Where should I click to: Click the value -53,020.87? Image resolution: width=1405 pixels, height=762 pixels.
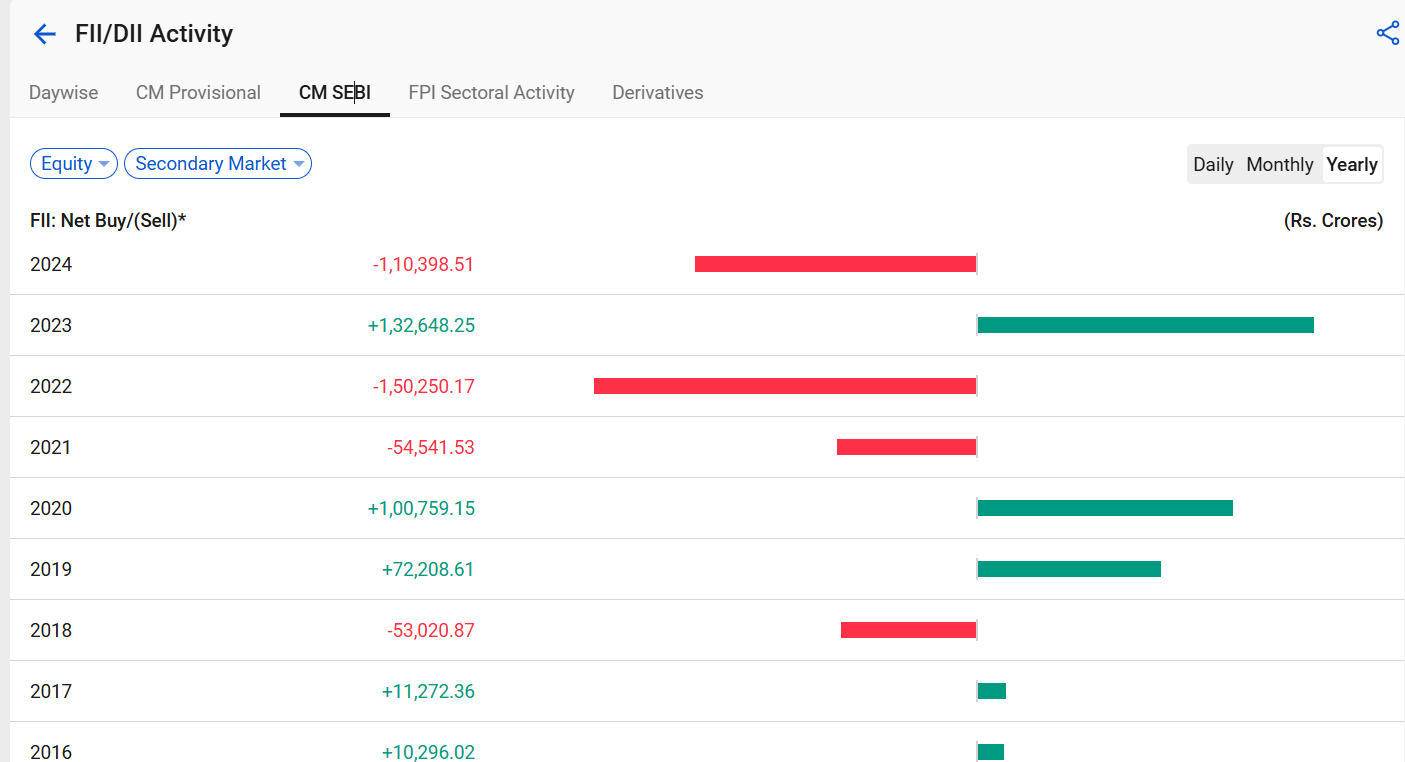point(431,631)
